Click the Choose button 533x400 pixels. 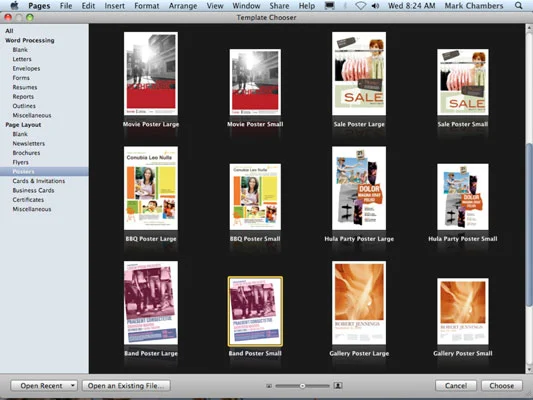click(x=502, y=386)
